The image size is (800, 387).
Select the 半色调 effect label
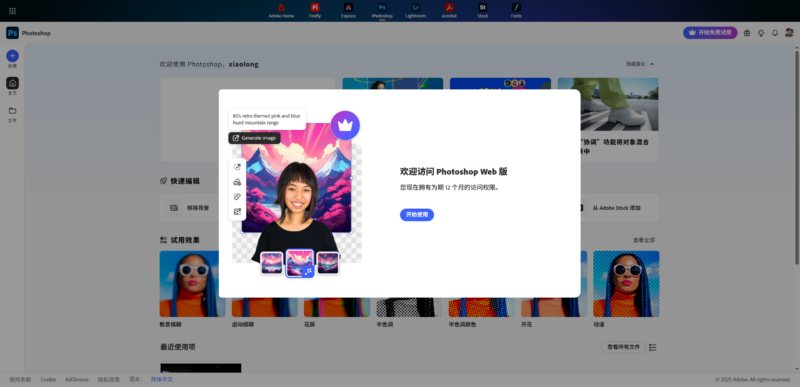click(x=385, y=324)
